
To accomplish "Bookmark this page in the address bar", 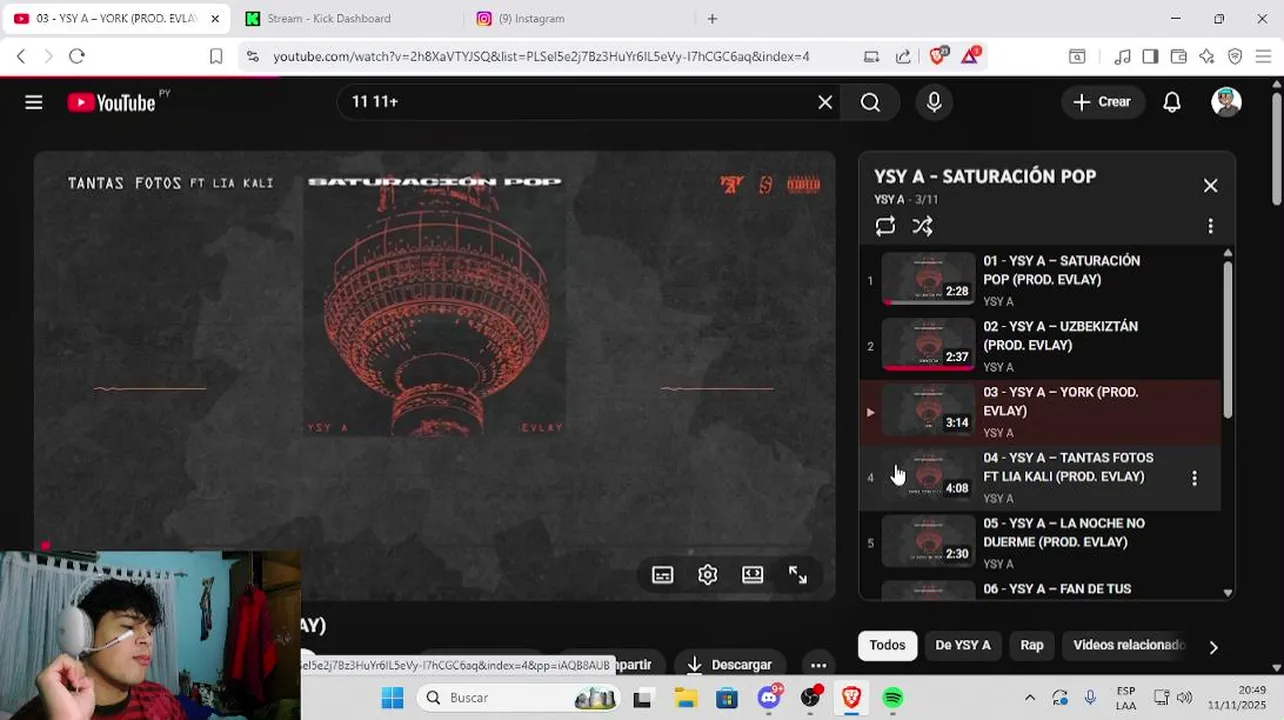I will 215,57.
